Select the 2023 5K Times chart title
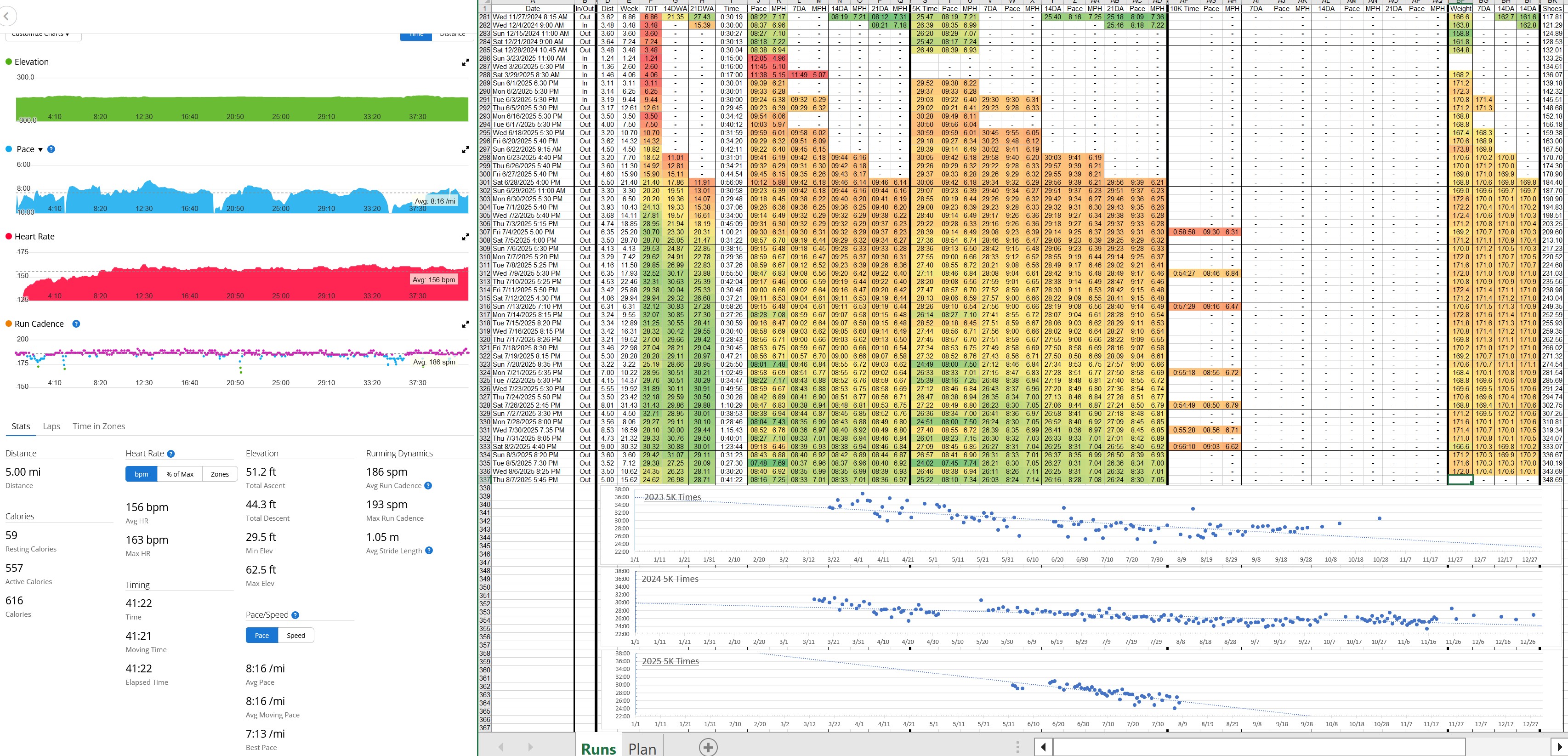This screenshot has height=756, width=1568. pyautogui.click(x=673, y=497)
